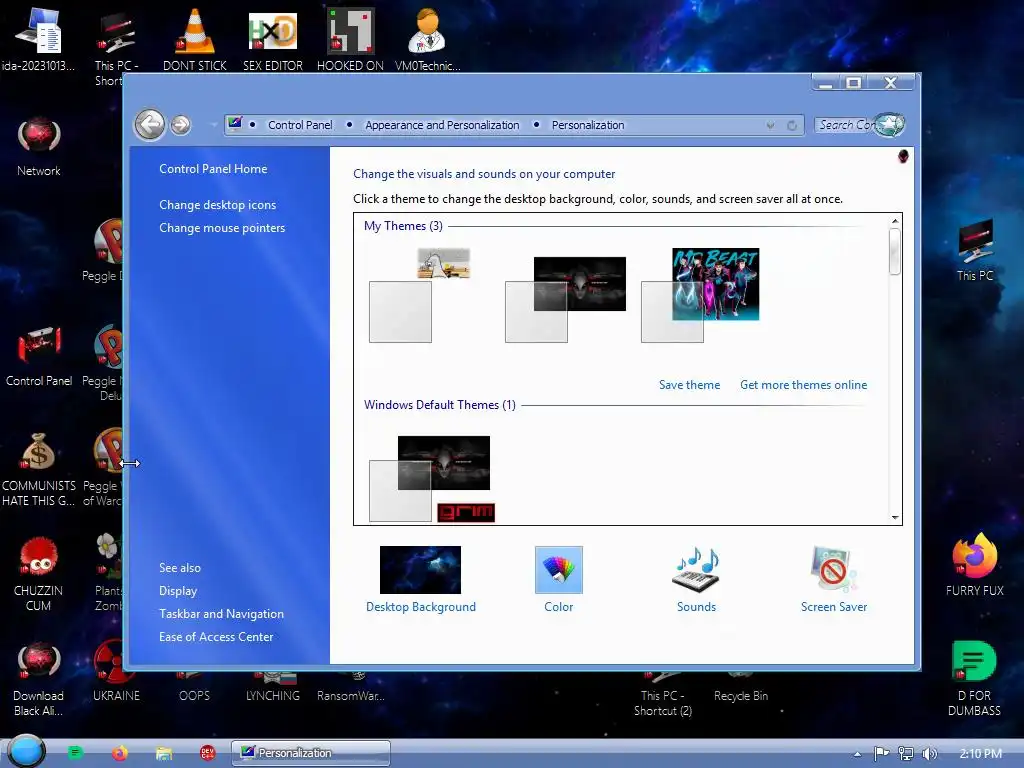Select the D FOR DUMBASS desktop icon
The width and height of the screenshot is (1024, 768).
click(x=974, y=678)
